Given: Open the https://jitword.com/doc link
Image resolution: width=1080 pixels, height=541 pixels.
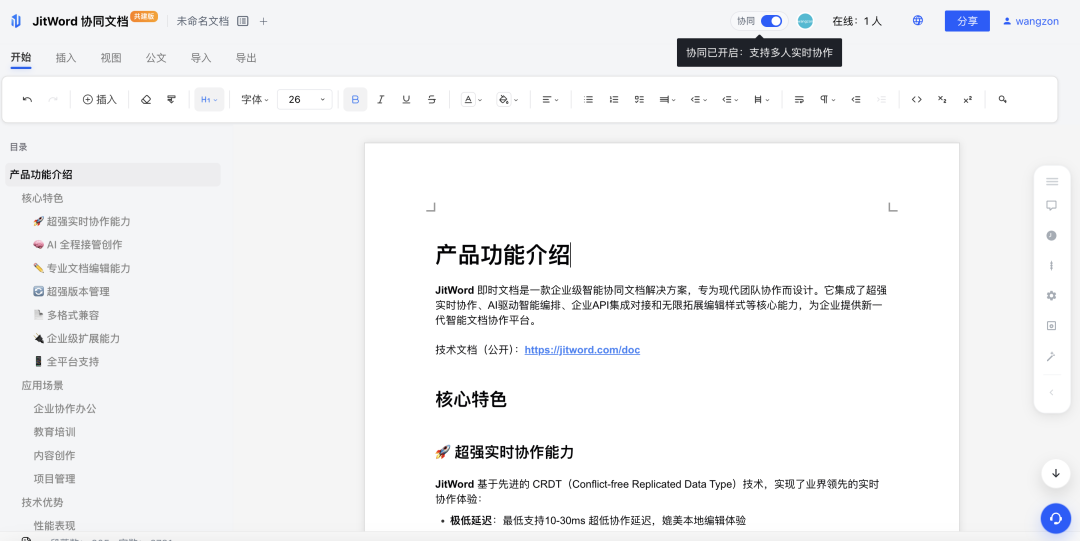Looking at the screenshot, I should [x=582, y=349].
